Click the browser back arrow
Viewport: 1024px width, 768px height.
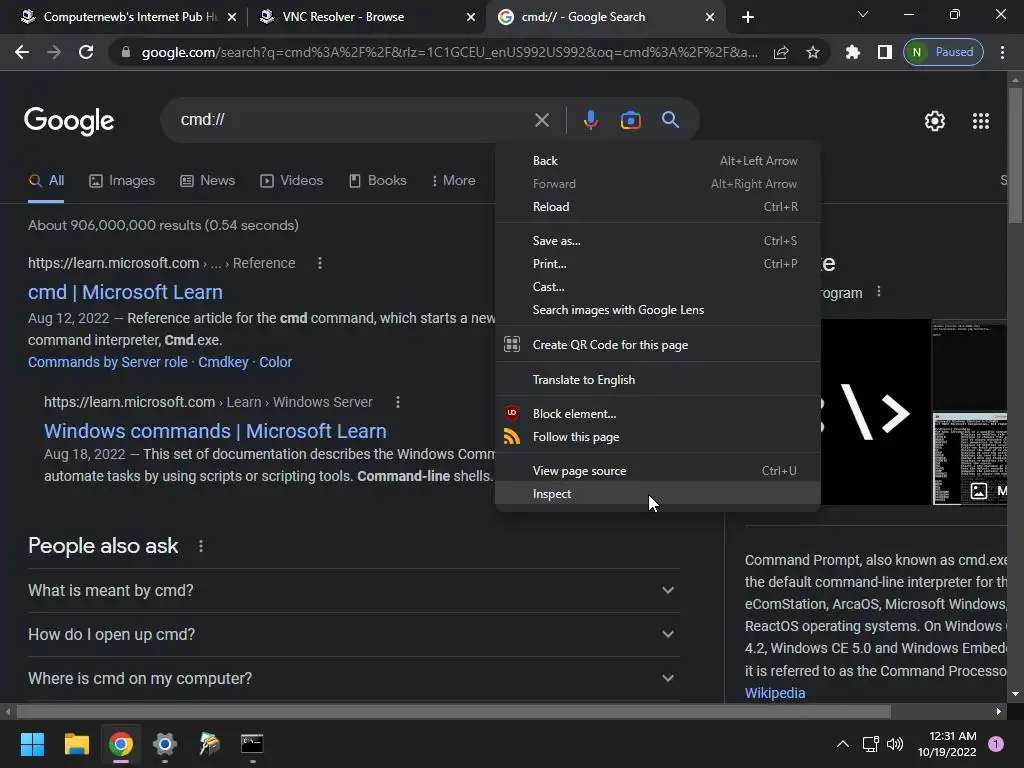(x=22, y=52)
